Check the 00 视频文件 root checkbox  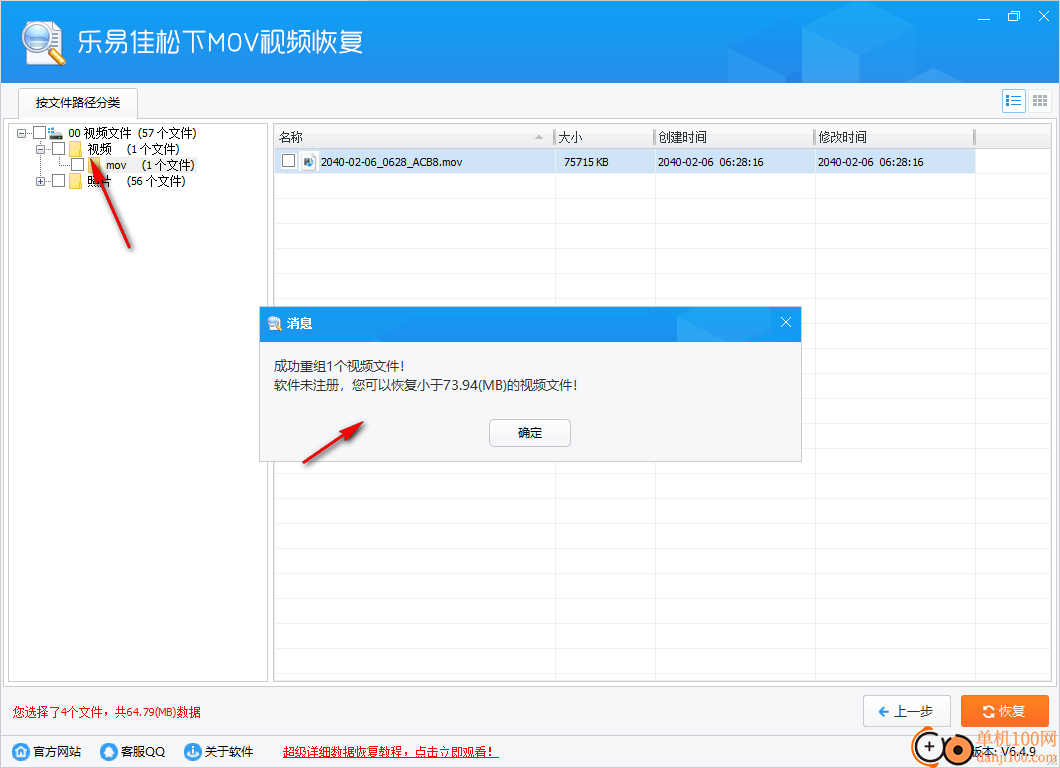40,133
